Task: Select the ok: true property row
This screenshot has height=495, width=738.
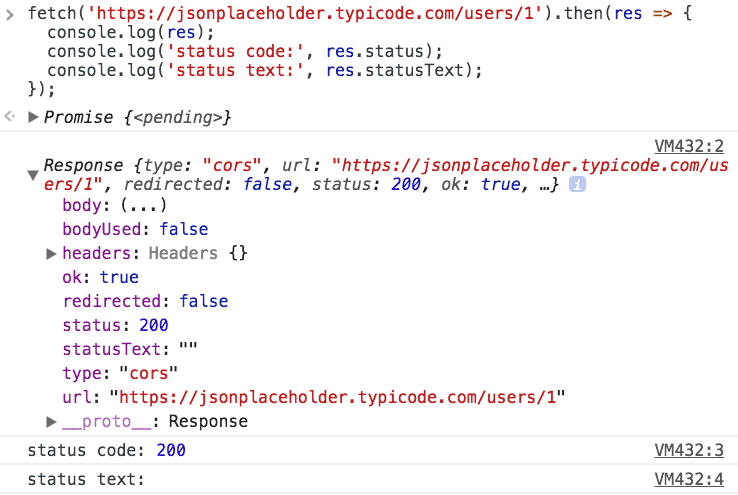Action: [100, 278]
